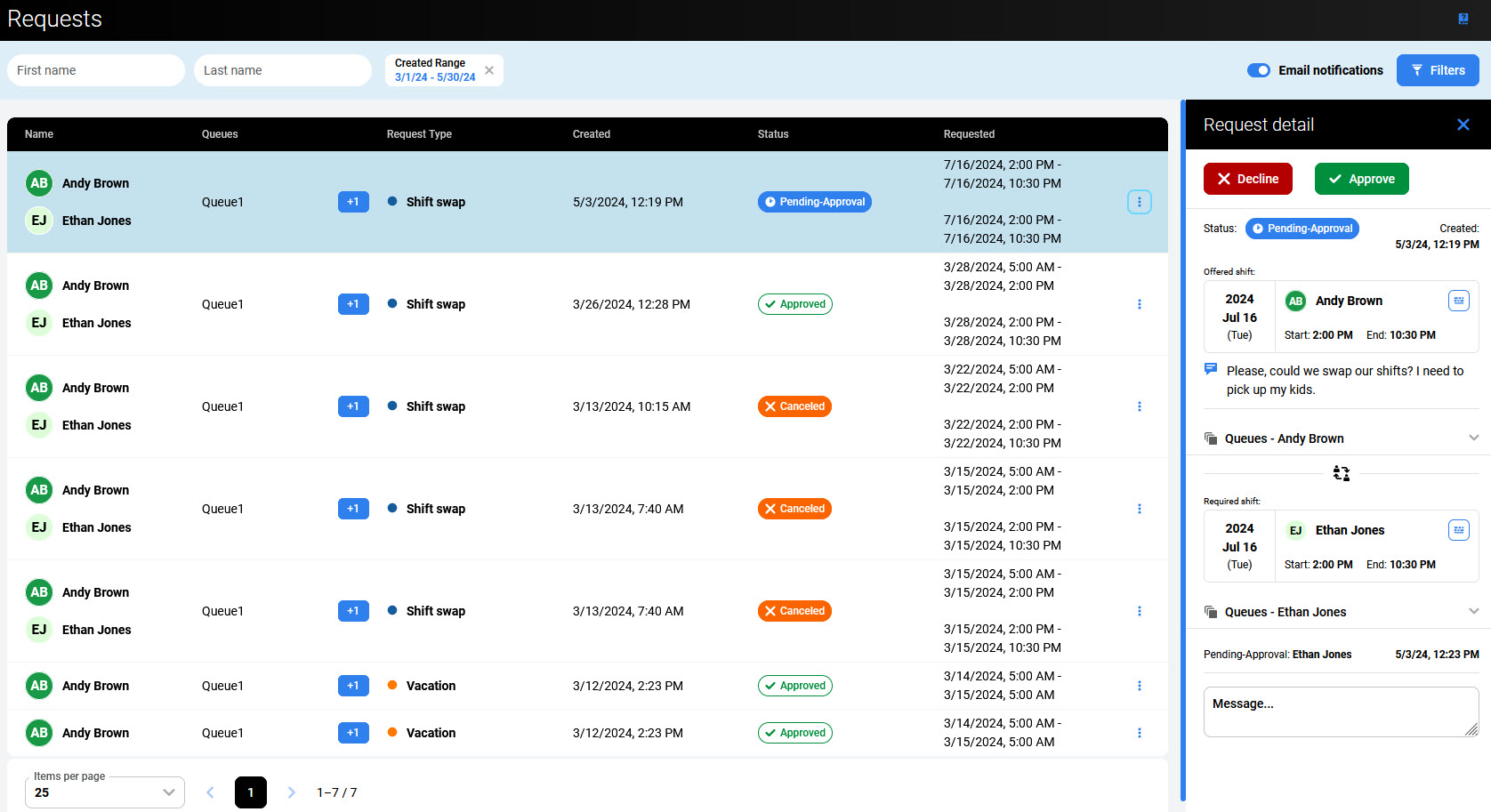The width and height of the screenshot is (1491, 812).
Task: Decline the shift swap request
Action: point(1247,179)
